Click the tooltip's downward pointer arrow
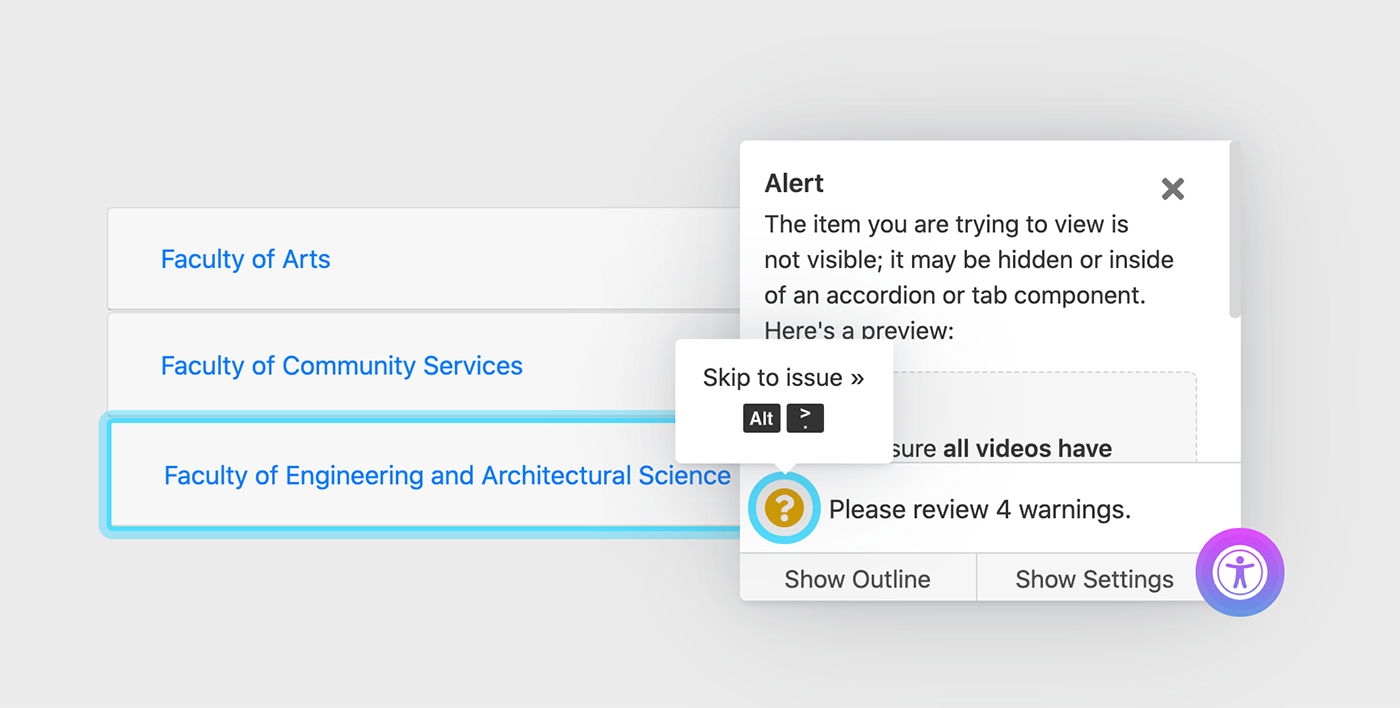The height and width of the screenshot is (708, 1400). point(785,469)
